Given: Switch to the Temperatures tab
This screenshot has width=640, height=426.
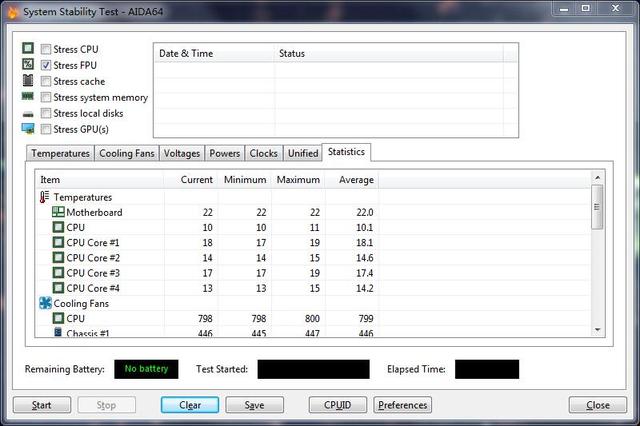Looking at the screenshot, I should point(60,153).
